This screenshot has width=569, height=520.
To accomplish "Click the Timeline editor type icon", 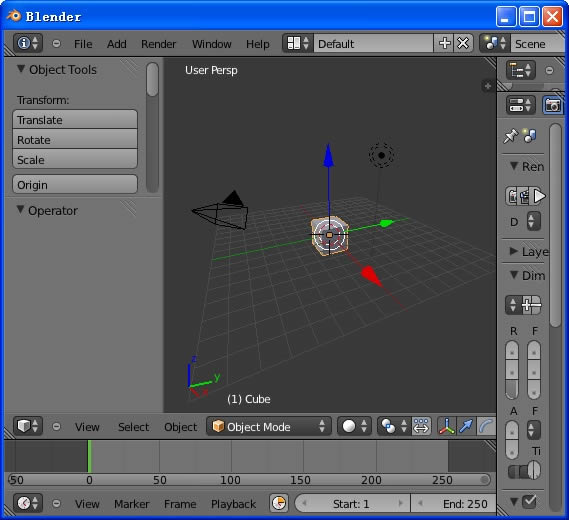I will [x=28, y=503].
